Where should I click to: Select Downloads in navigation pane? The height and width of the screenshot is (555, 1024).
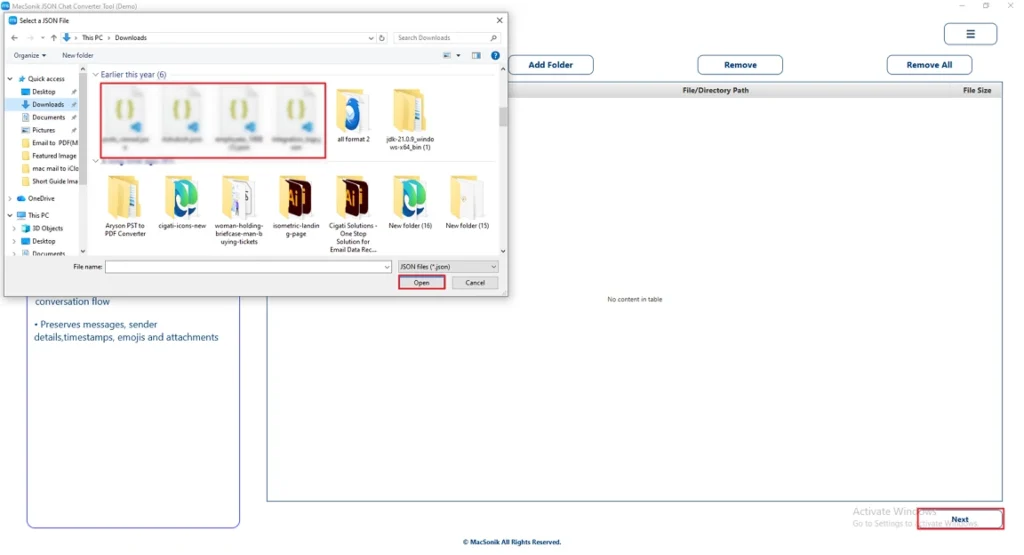(x=48, y=104)
